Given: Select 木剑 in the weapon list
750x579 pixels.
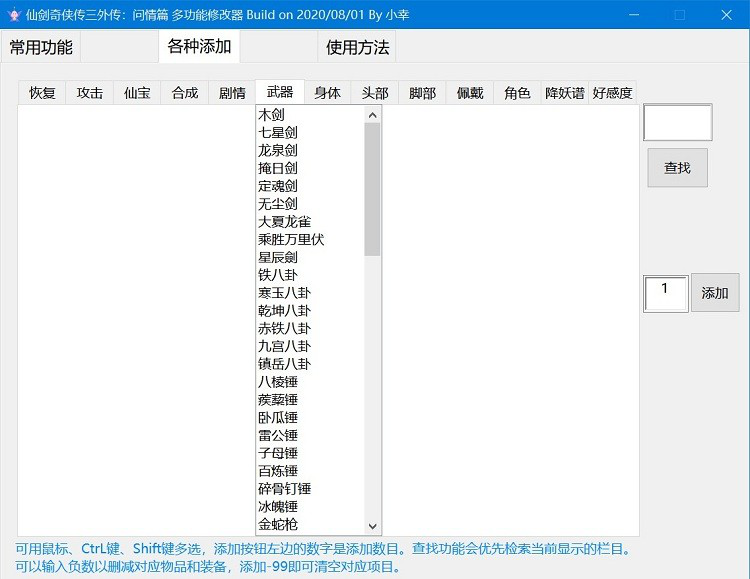Looking at the screenshot, I should (310, 115).
